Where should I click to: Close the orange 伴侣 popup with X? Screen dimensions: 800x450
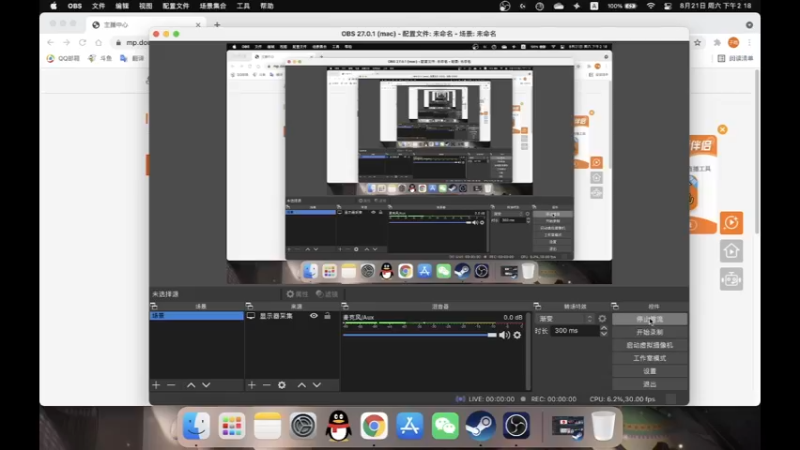(x=722, y=130)
